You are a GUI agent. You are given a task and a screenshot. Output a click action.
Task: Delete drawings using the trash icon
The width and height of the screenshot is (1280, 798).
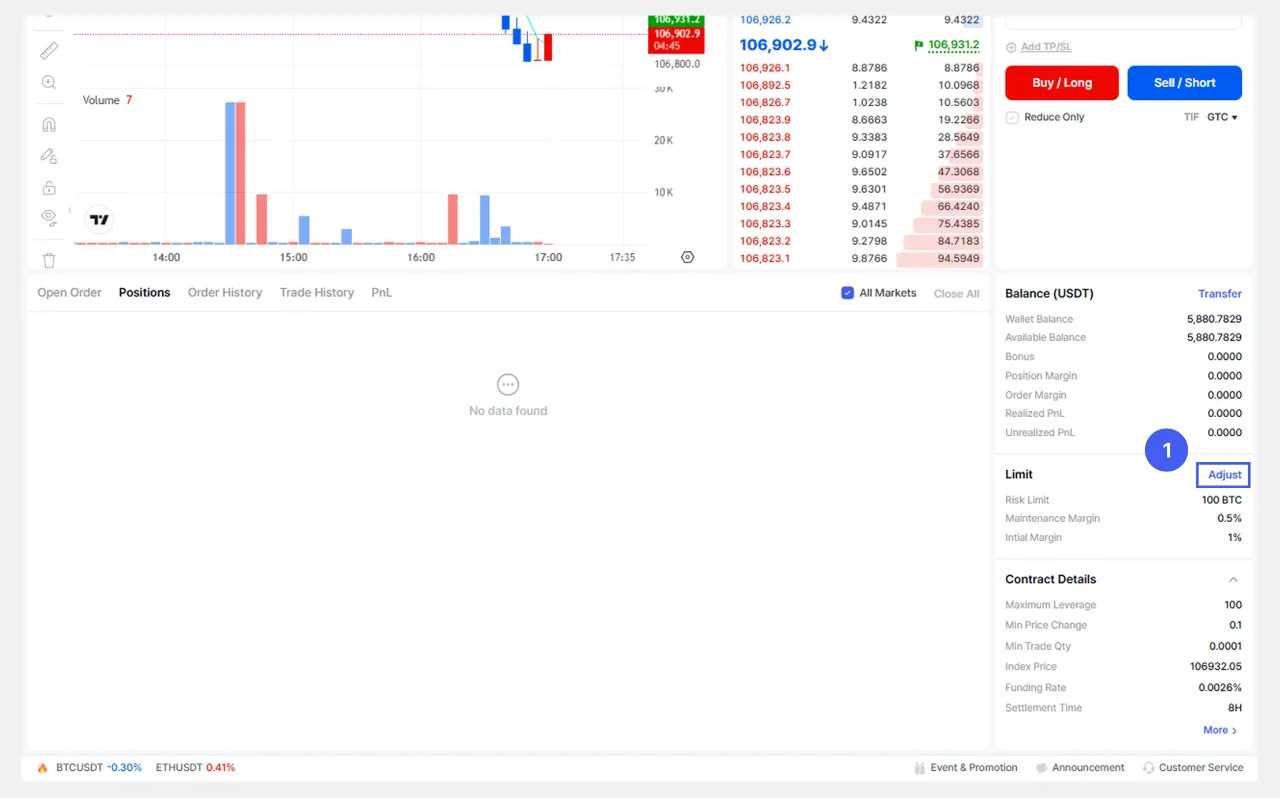(48, 260)
